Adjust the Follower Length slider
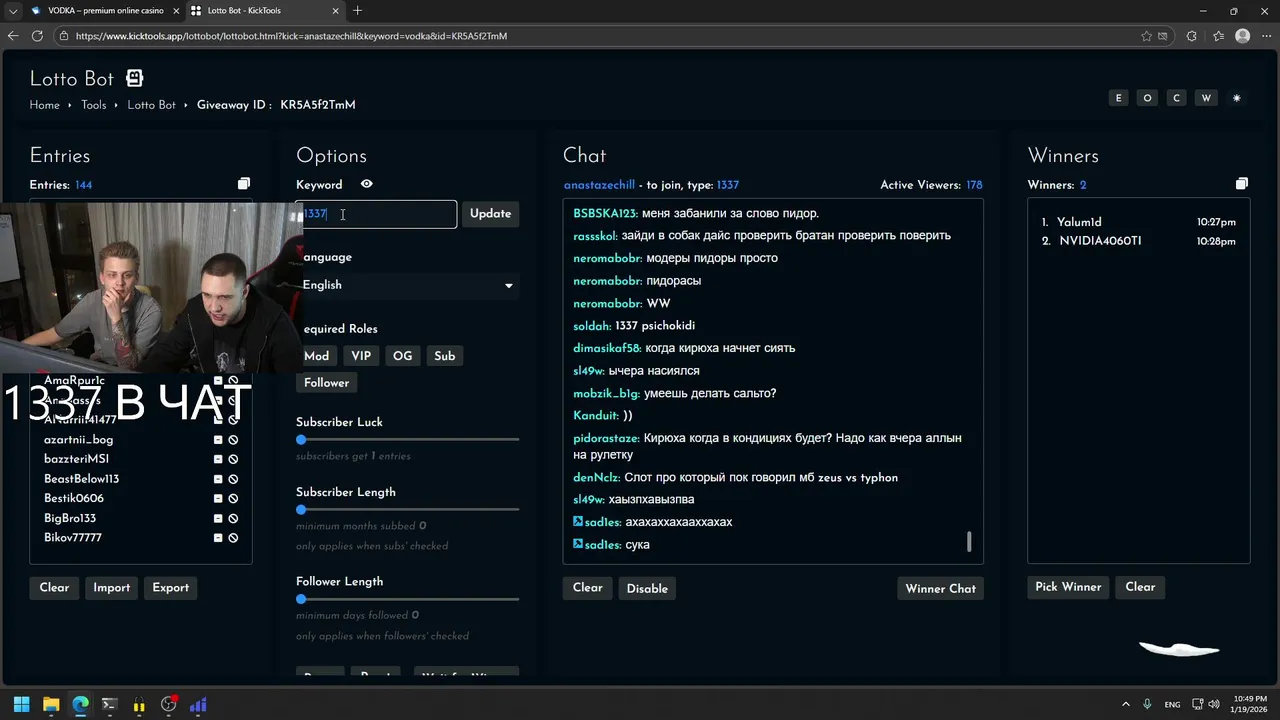This screenshot has height=720, width=1280. click(408, 599)
